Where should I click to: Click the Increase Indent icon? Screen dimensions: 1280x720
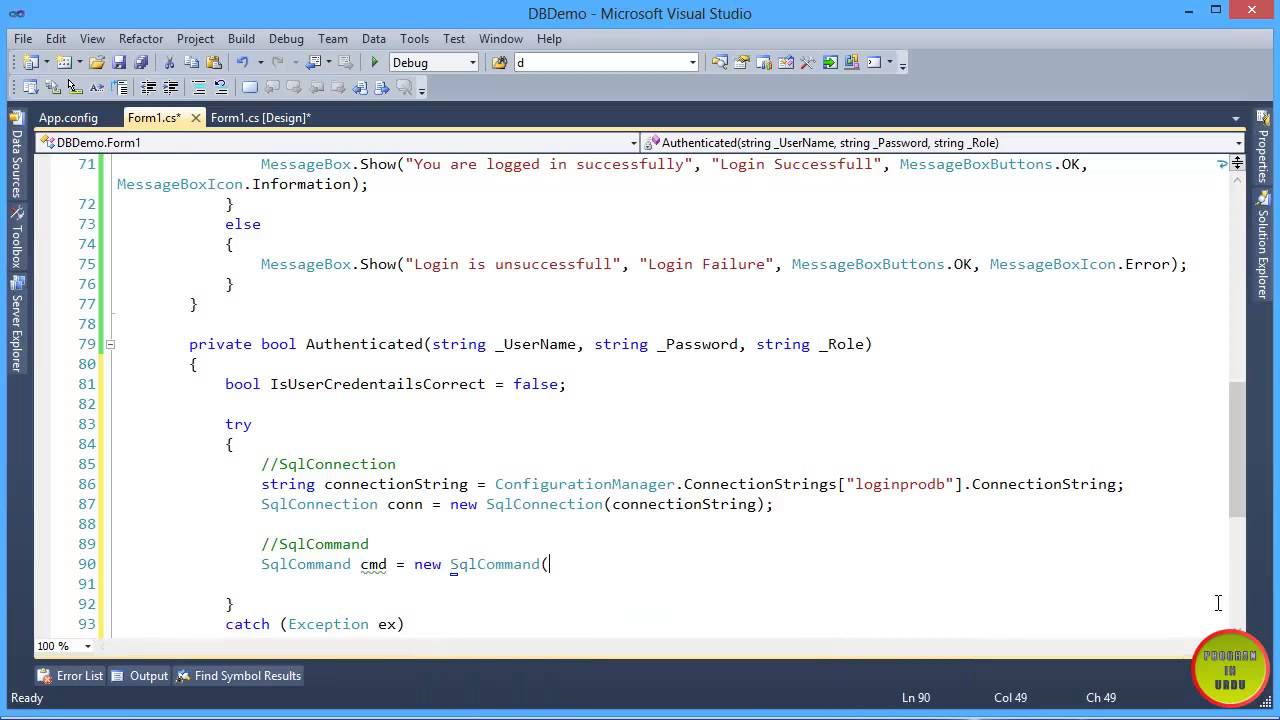click(x=170, y=87)
